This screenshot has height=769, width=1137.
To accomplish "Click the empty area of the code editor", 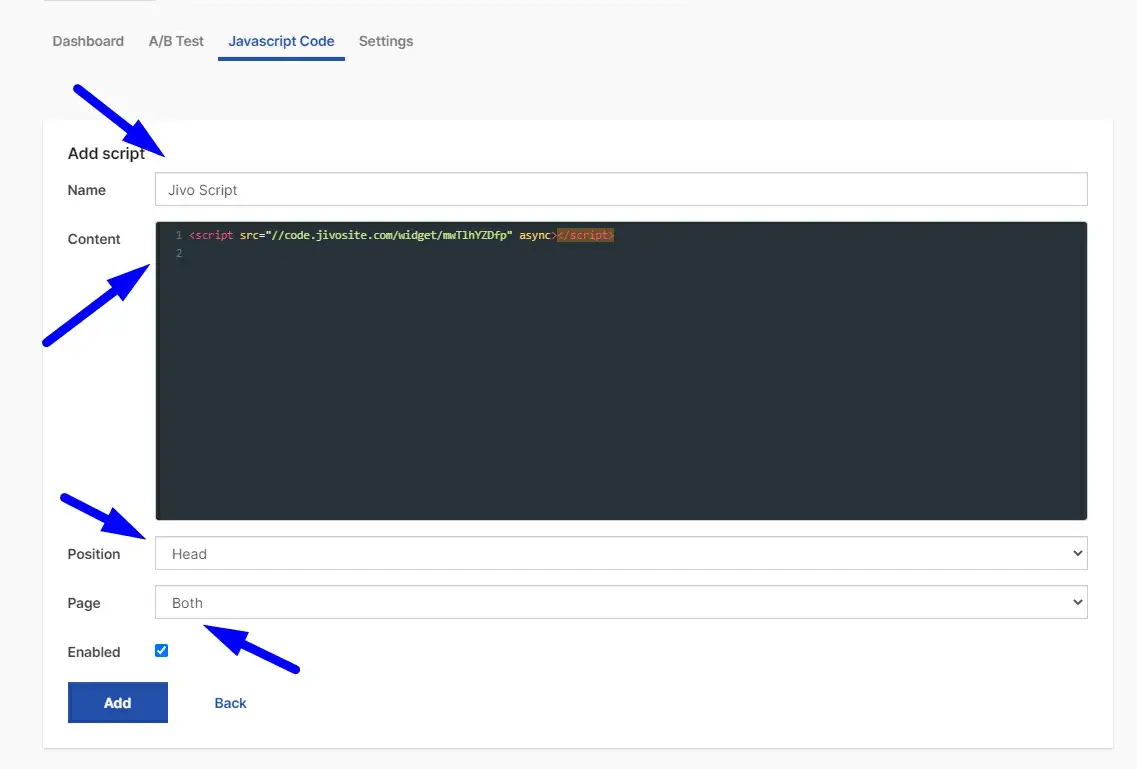I will (620, 390).
